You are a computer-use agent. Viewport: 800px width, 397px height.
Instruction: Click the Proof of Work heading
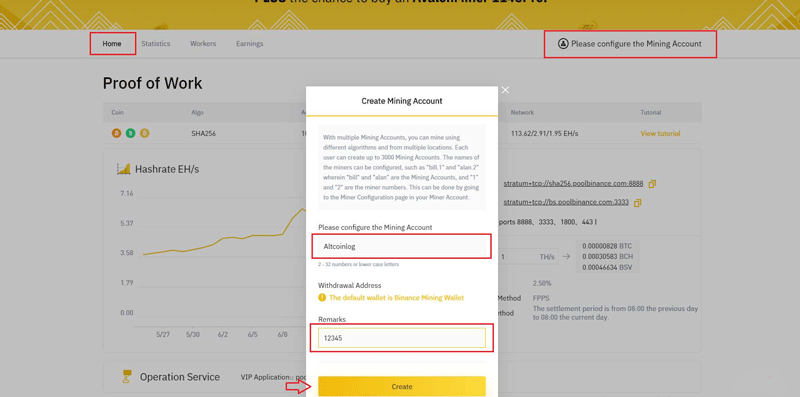coord(153,83)
